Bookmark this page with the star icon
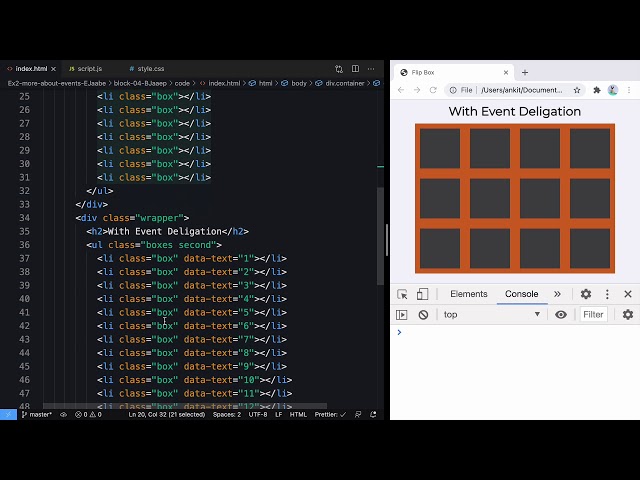 point(577,90)
